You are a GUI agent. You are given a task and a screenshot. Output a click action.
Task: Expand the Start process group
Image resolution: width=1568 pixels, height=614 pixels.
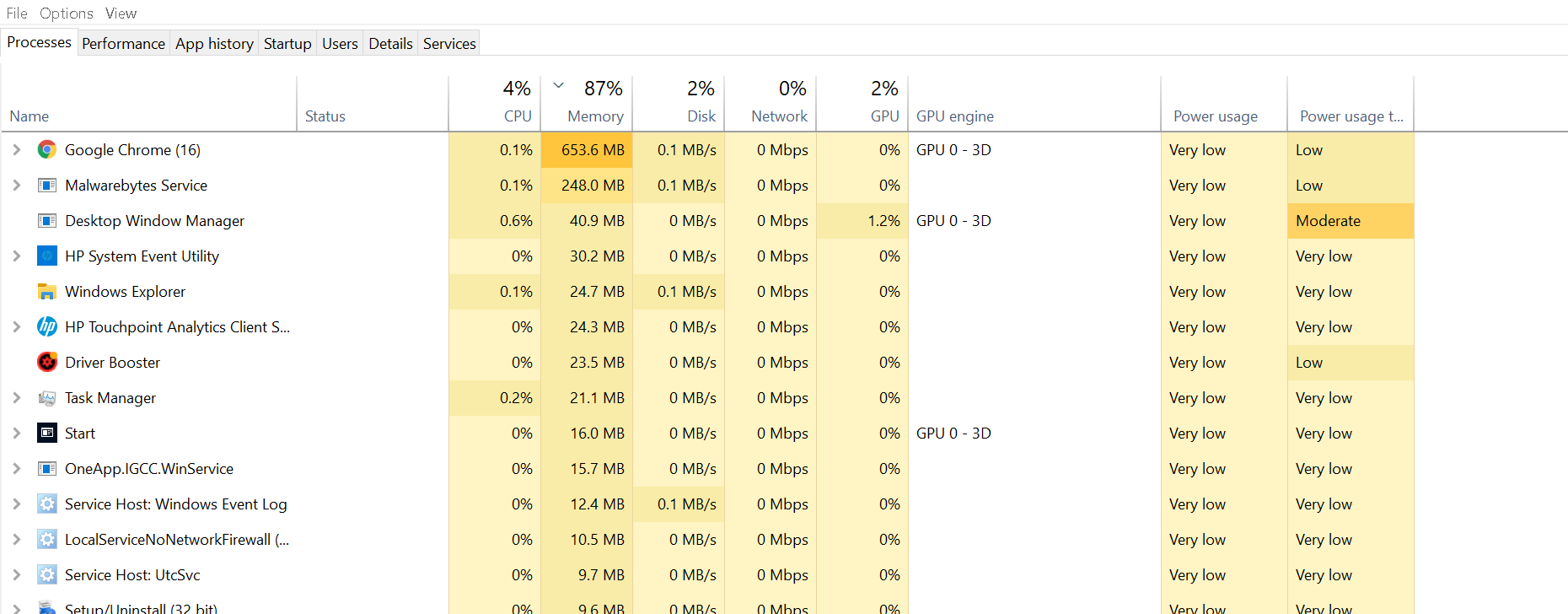[16, 434]
